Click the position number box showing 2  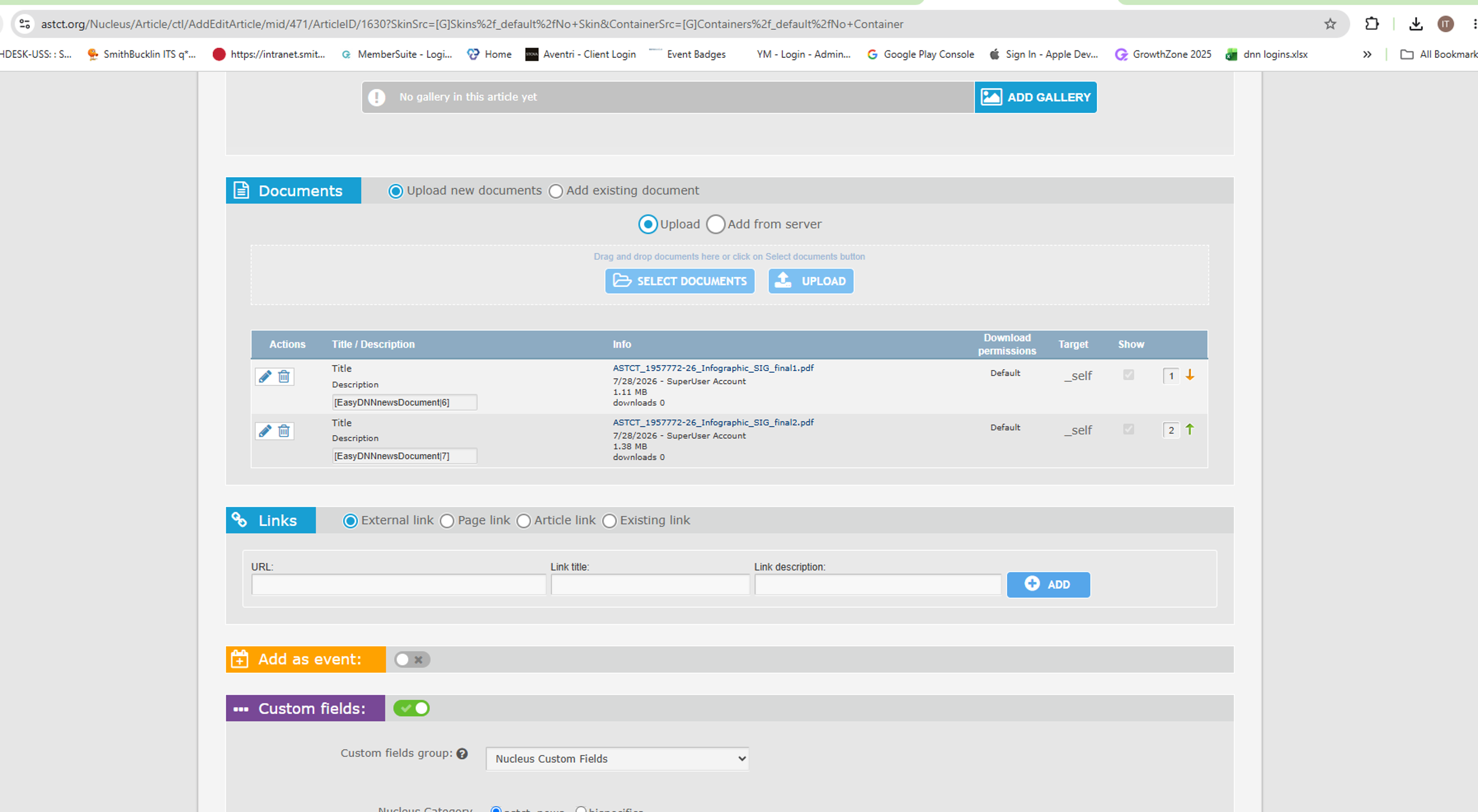1170,430
